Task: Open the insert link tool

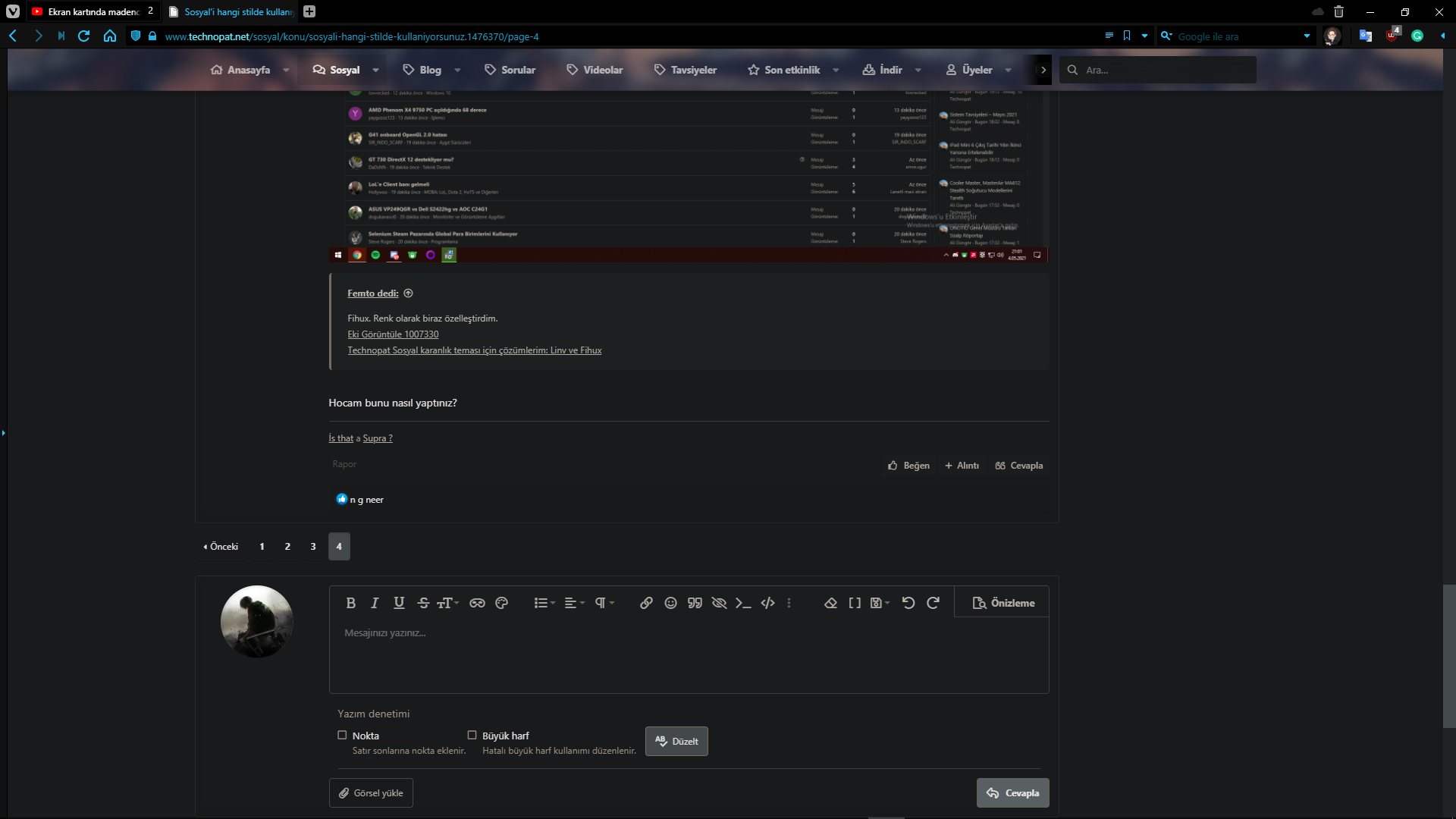Action: (646, 603)
